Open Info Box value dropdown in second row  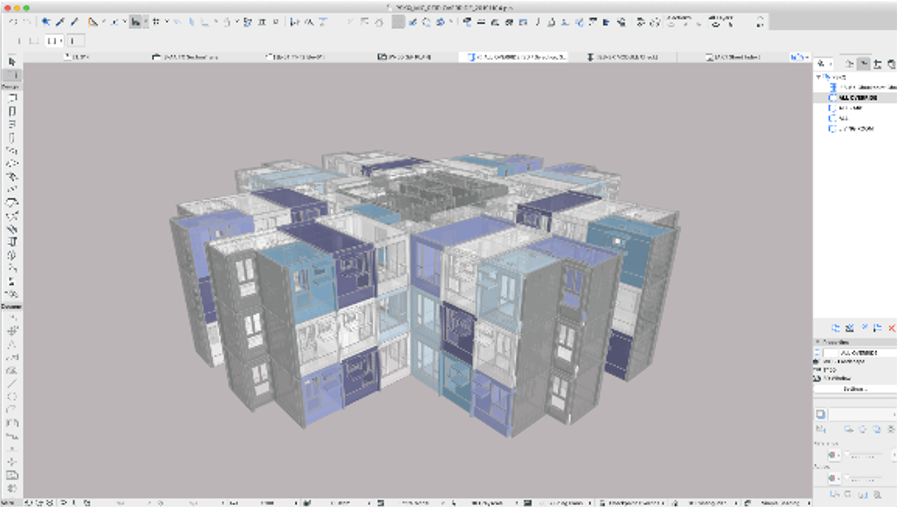[x=54, y=41]
